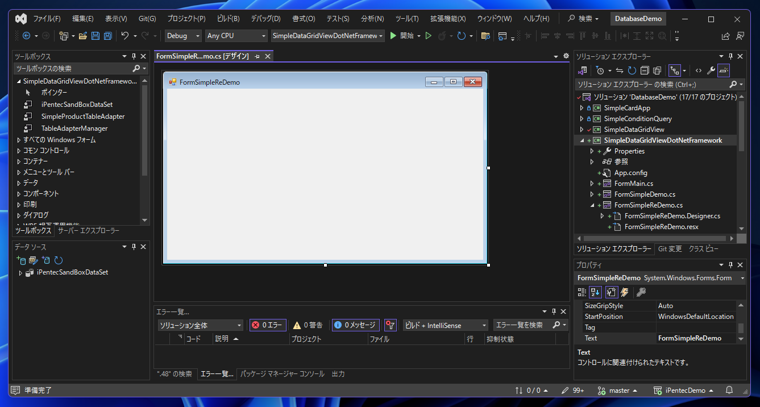Open パッケージ マネージャー コンソール tab
Image resolution: width=760 pixels, height=407 pixels.
[x=283, y=374]
